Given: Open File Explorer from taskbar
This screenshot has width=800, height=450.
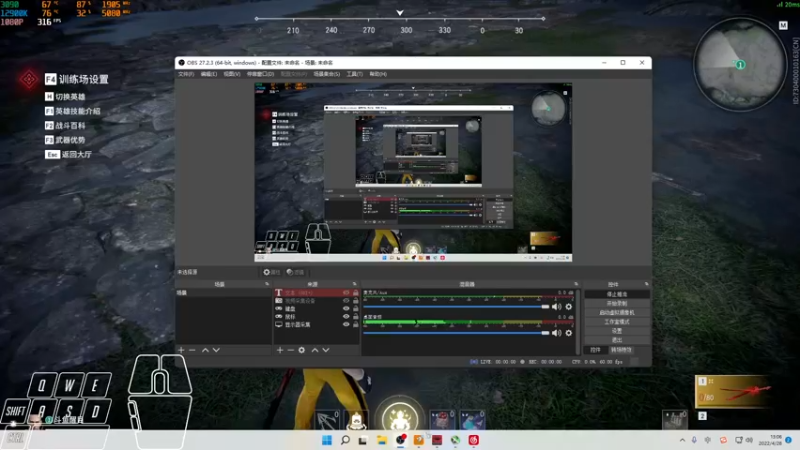Looking at the screenshot, I should pos(382,440).
